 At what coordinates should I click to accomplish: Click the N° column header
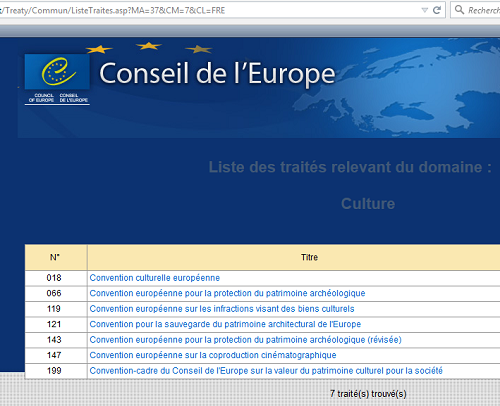[x=56, y=257]
